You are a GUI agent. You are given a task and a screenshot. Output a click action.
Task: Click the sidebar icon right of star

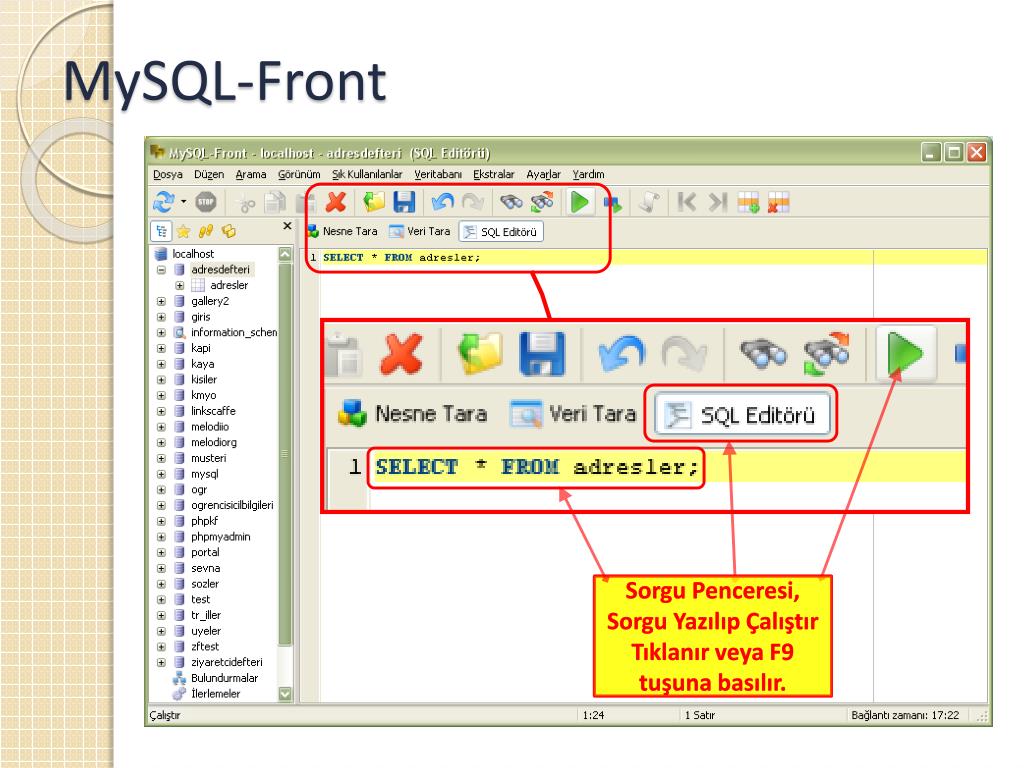(x=206, y=231)
